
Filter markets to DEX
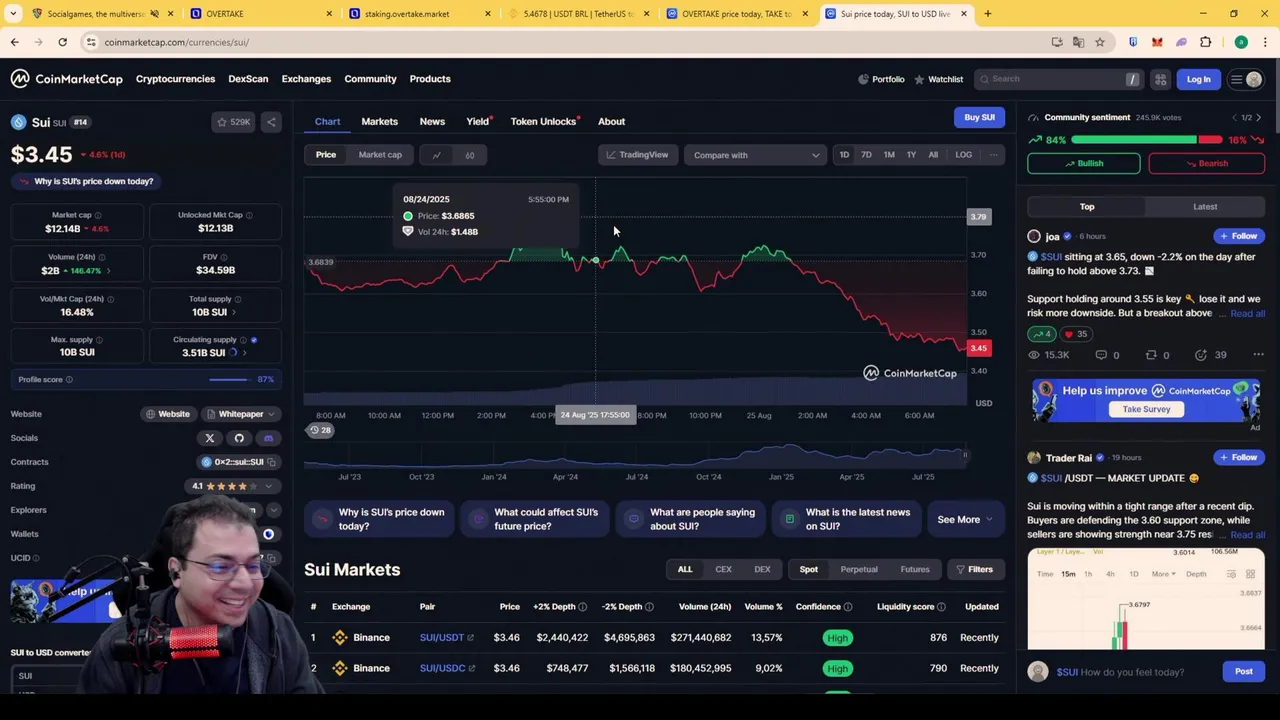click(x=762, y=570)
